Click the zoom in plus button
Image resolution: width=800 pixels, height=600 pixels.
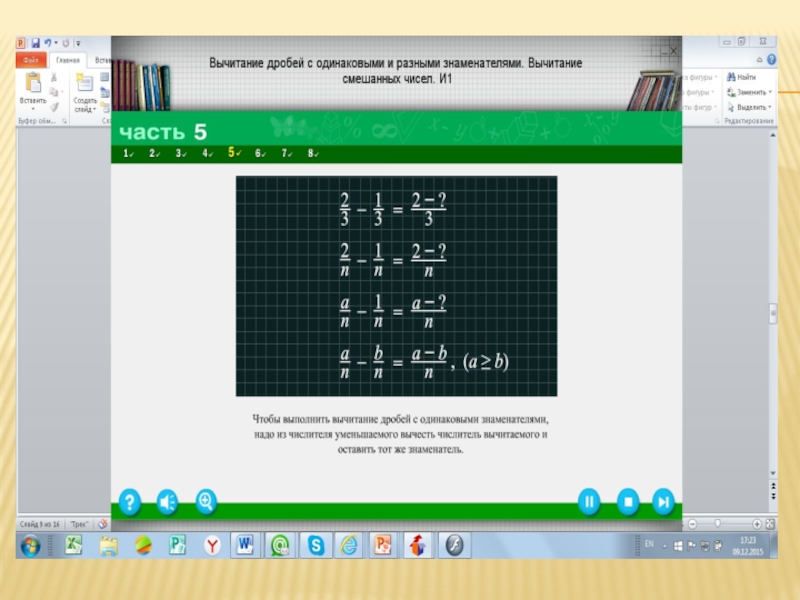click(757, 524)
